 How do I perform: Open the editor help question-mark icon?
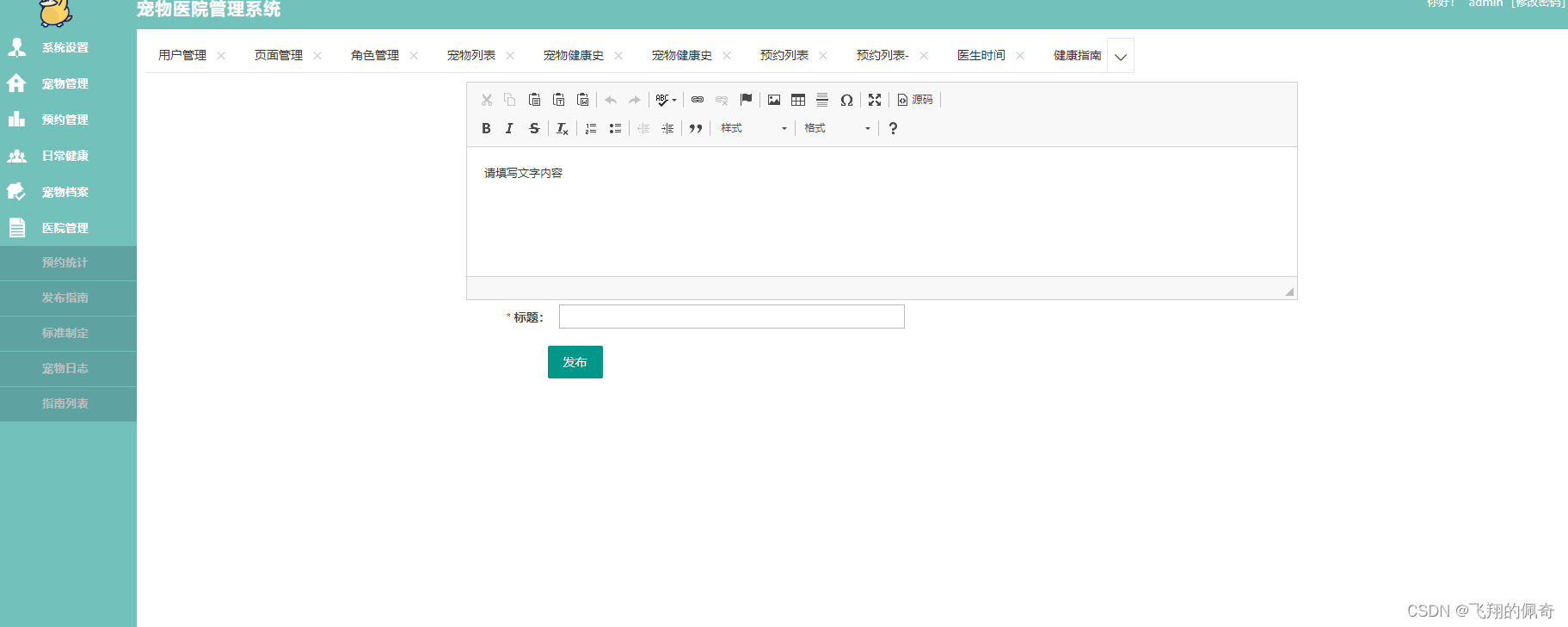893,128
